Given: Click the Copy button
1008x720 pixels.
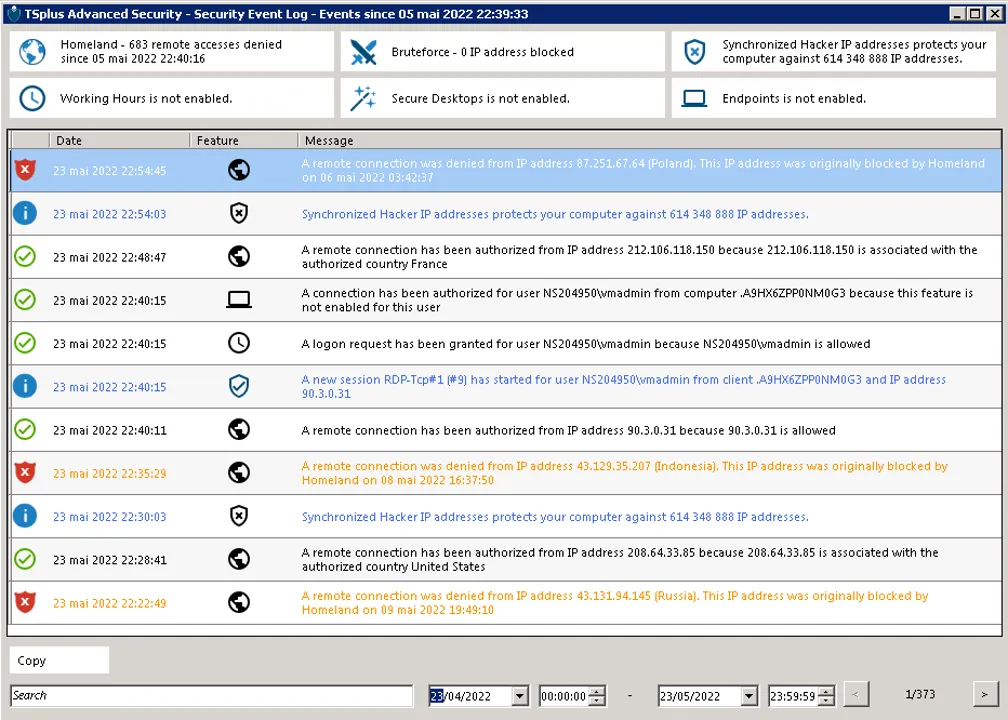Looking at the screenshot, I should [59, 660].
